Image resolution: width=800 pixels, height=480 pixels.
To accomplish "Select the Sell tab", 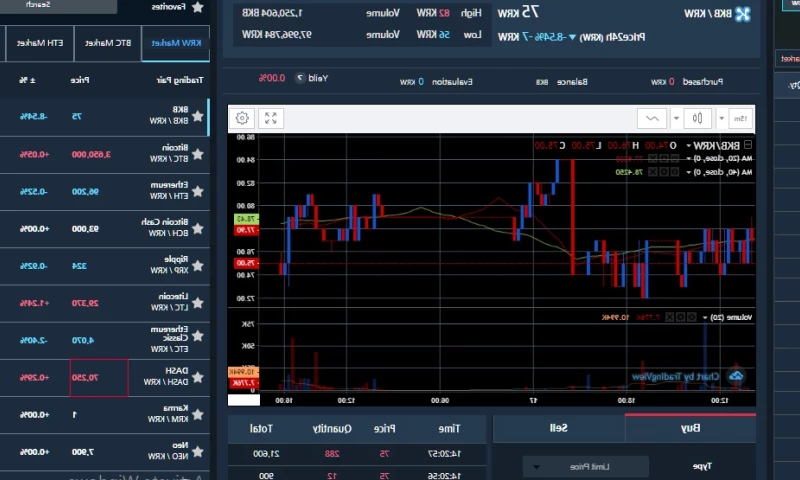I will (x=559, y=428).
